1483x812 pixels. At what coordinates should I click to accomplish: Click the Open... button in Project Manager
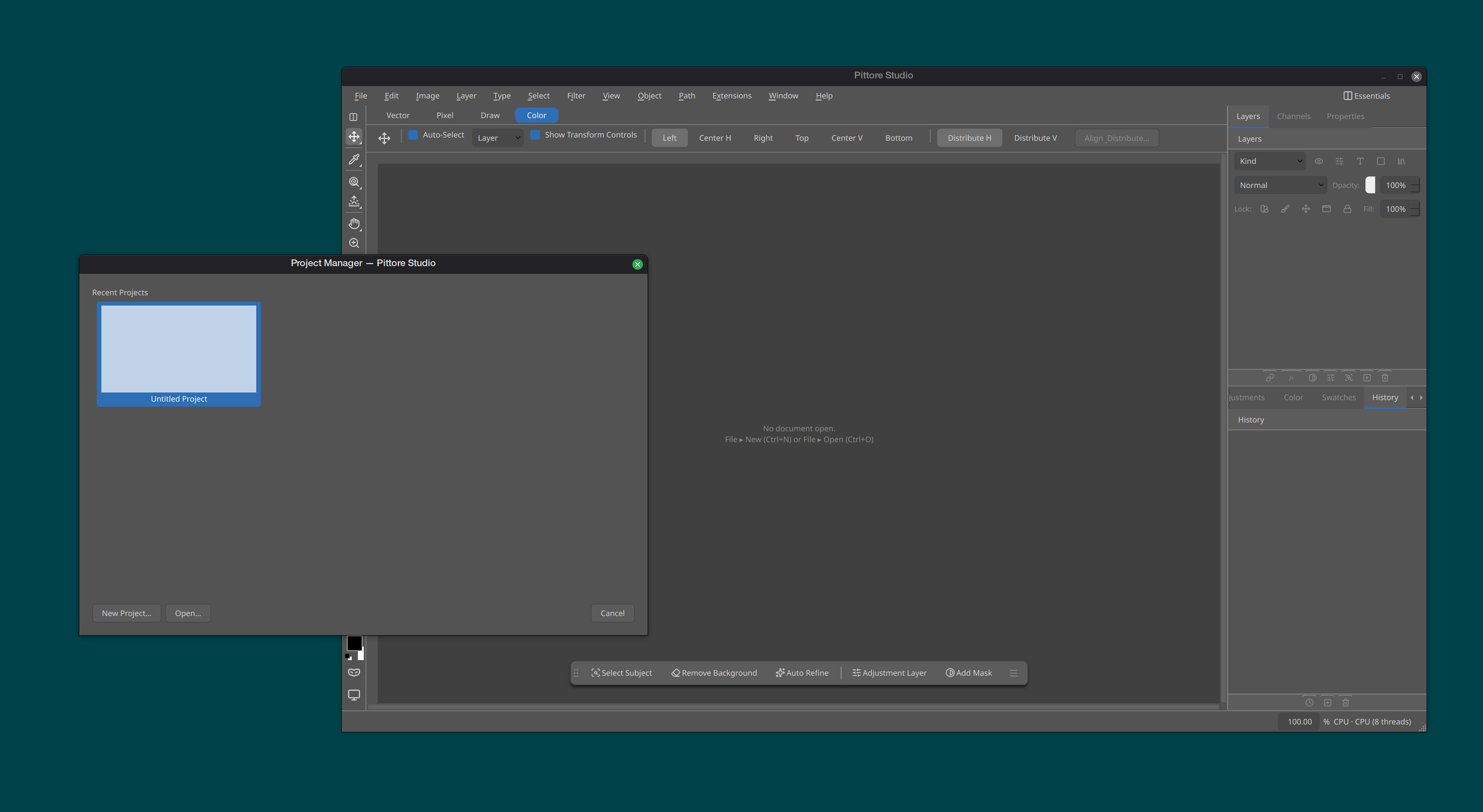click(188, 613)
